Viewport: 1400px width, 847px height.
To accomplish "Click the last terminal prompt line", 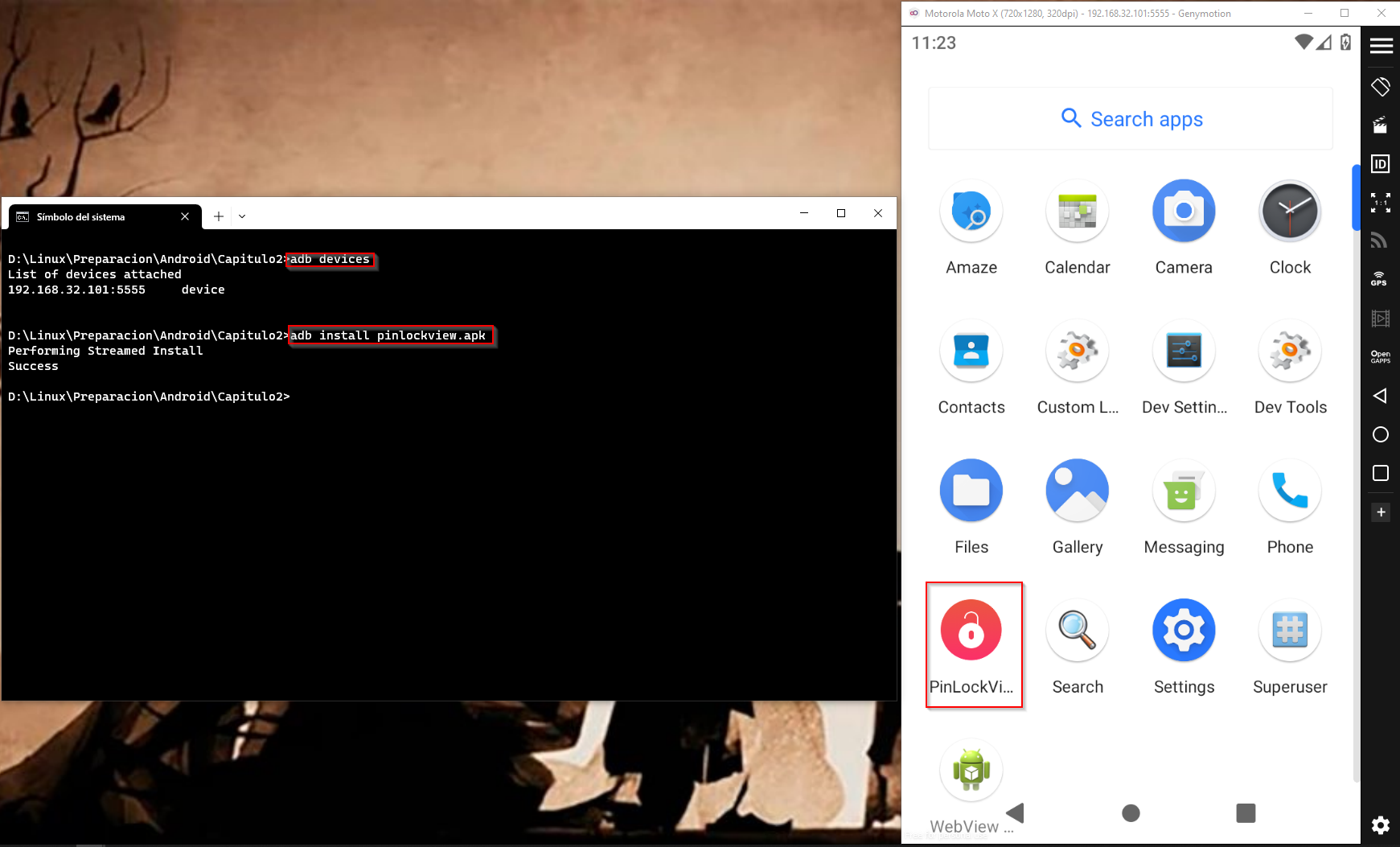I will tap(149, 397).
